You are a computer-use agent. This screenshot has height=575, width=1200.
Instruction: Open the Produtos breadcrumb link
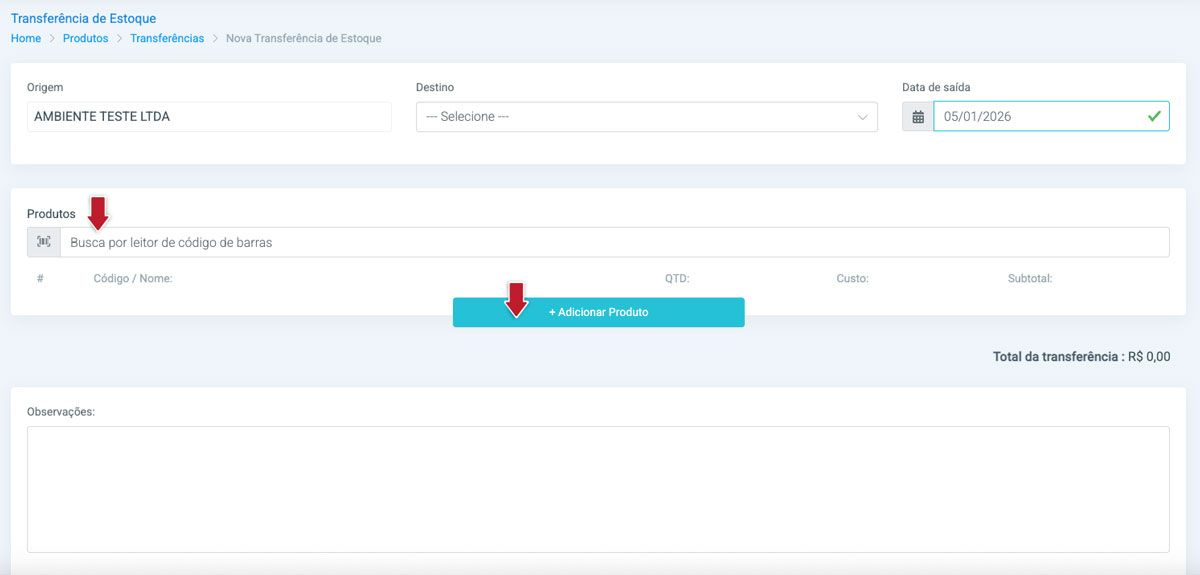pos(85,38)
